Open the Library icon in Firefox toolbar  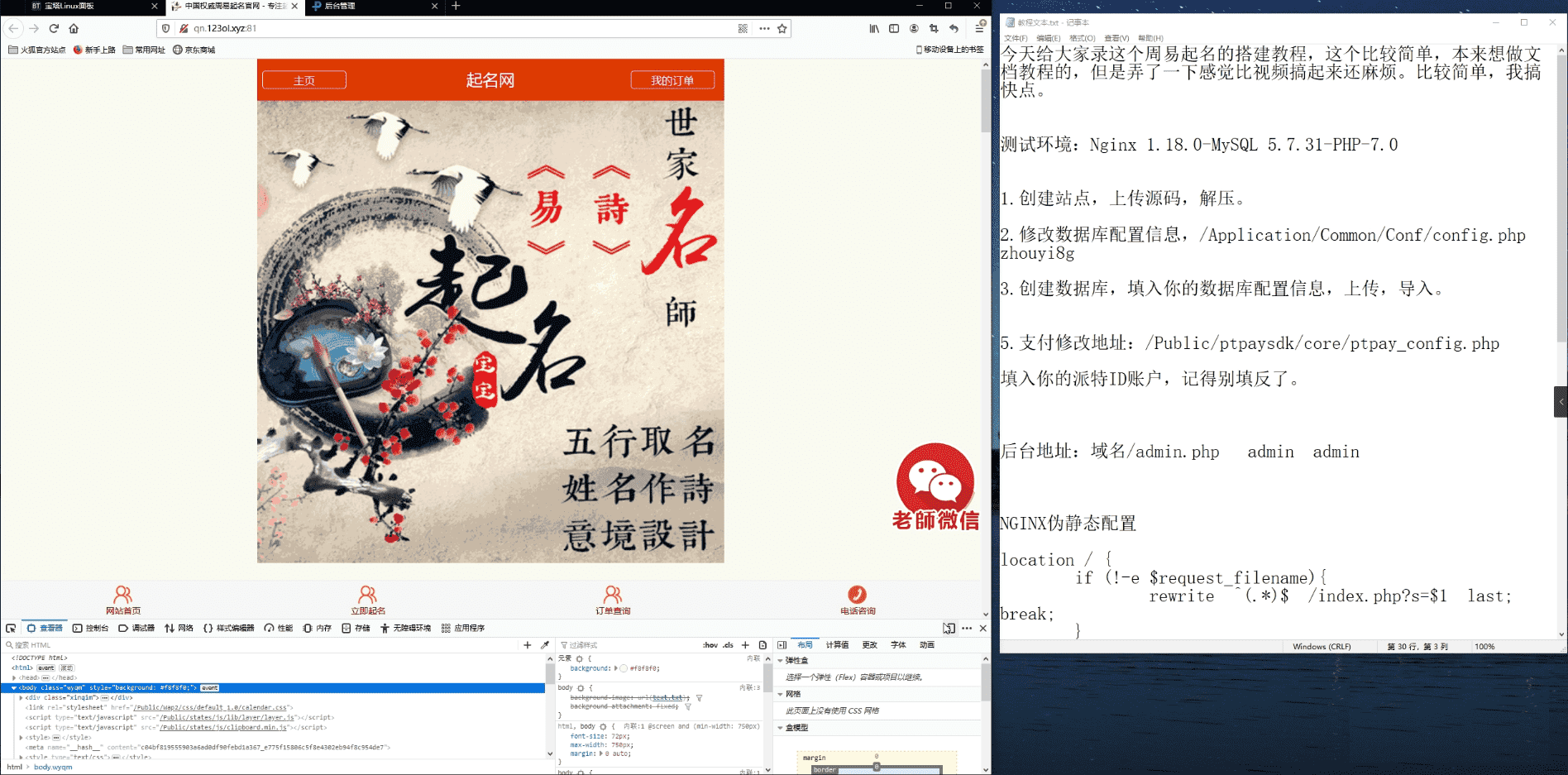click(x=874, y=28)
